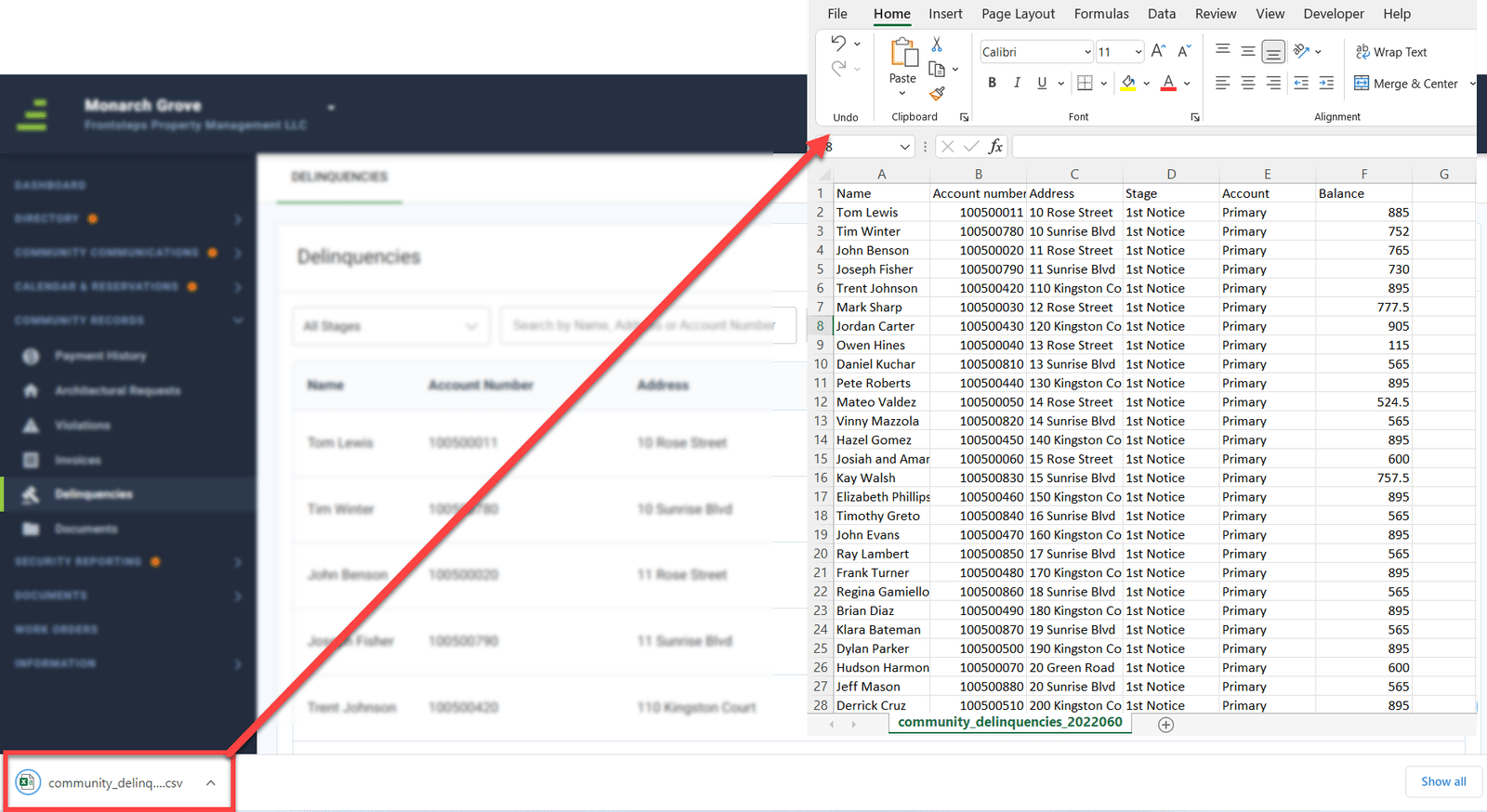Add a new sheet with plus icon
The image size is (1487, 812).
click(x=1166, y=725)
